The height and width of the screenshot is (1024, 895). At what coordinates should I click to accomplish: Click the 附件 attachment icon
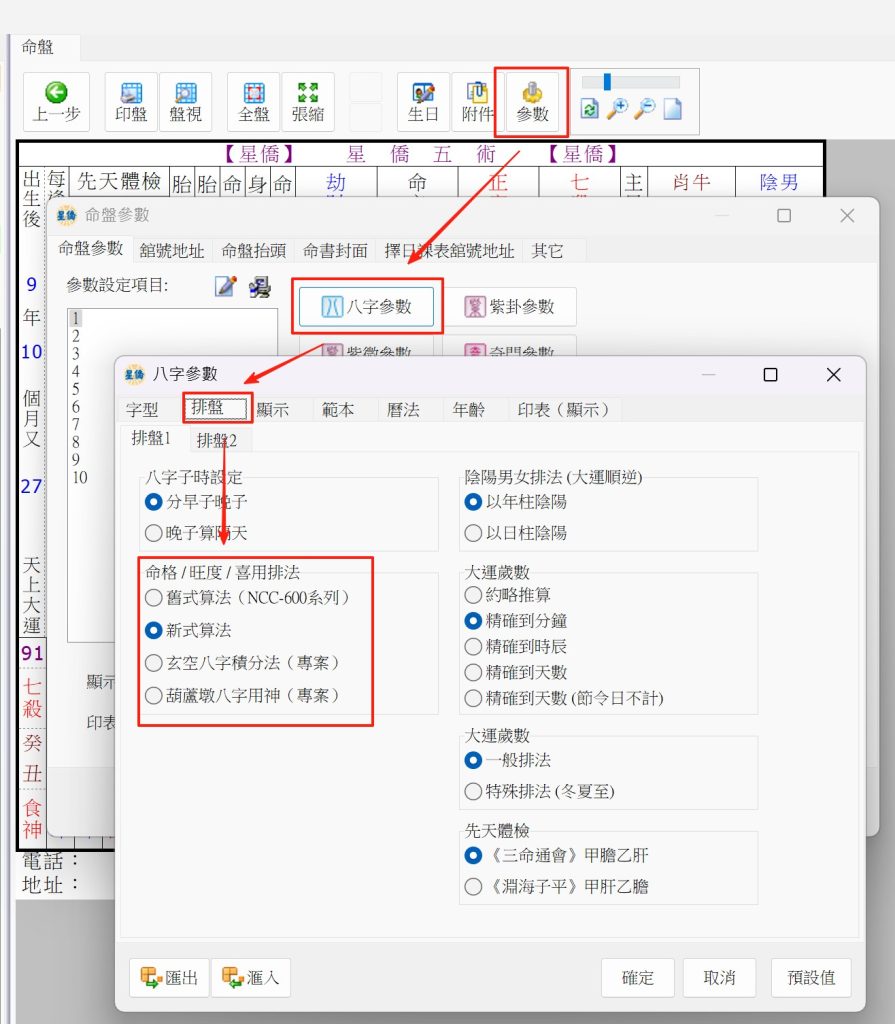477,102
